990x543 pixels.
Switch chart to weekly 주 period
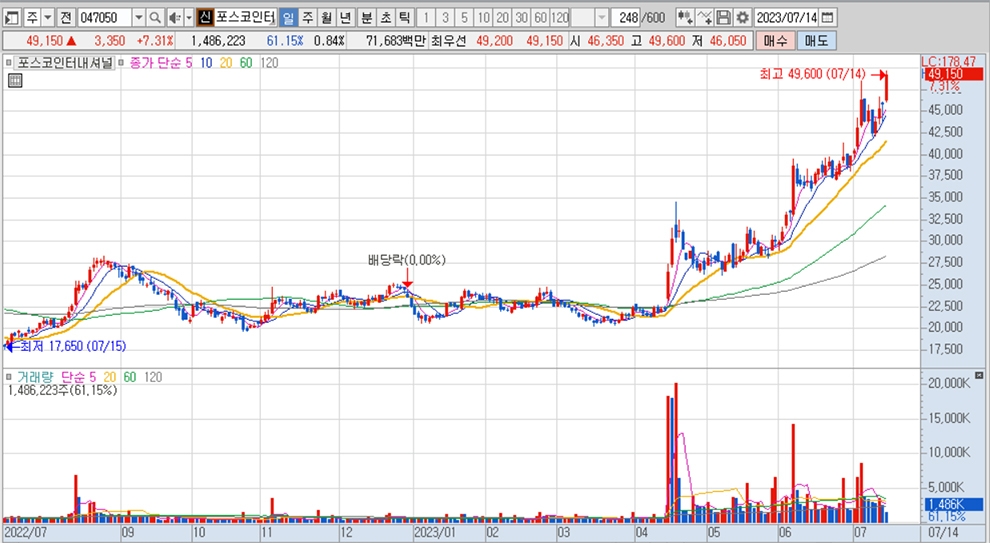307,17
